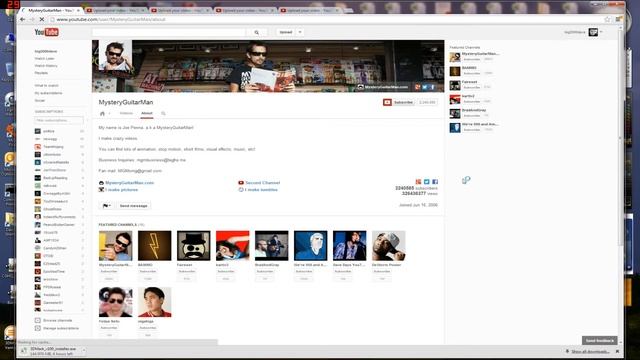Open the I make pictures link

121,190
